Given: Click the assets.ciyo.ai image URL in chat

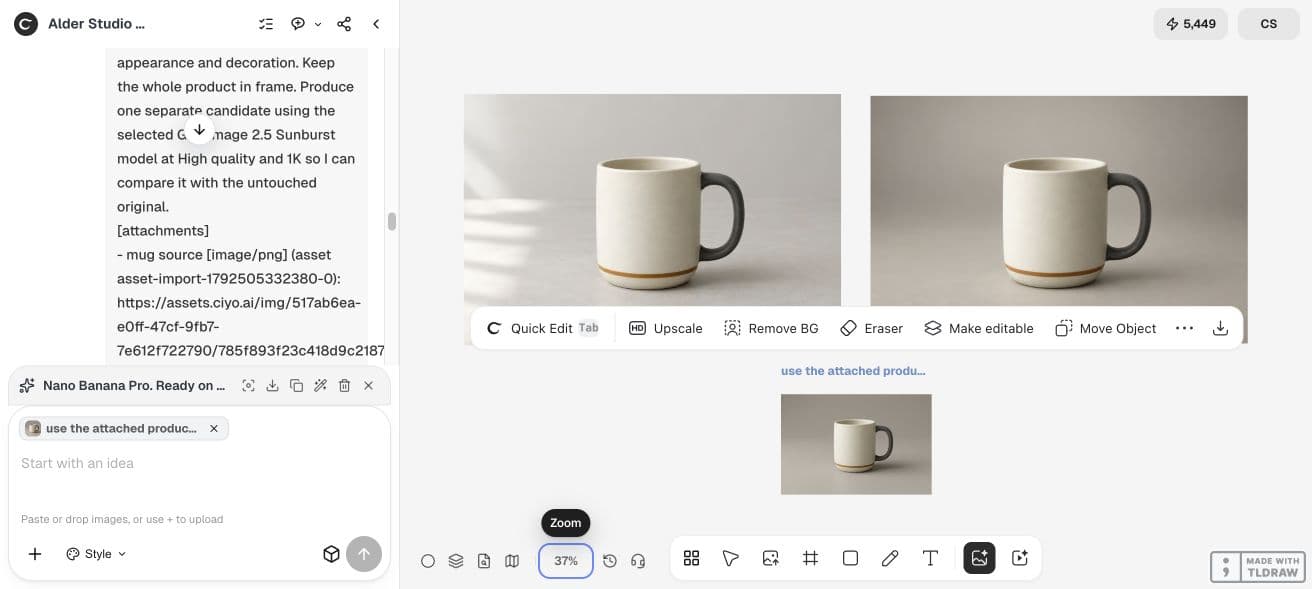Looking at the screenshot, I should point(250,326).
